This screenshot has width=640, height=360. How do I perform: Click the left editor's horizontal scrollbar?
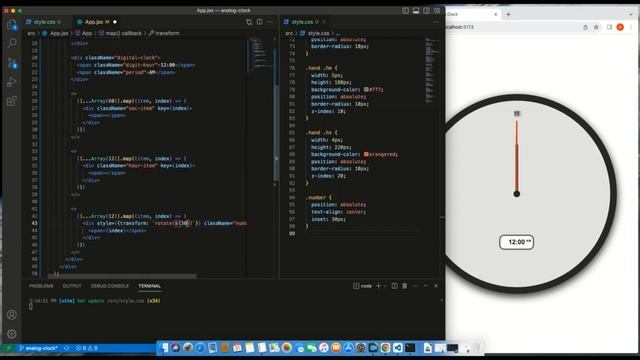click(x=122, y=276)
